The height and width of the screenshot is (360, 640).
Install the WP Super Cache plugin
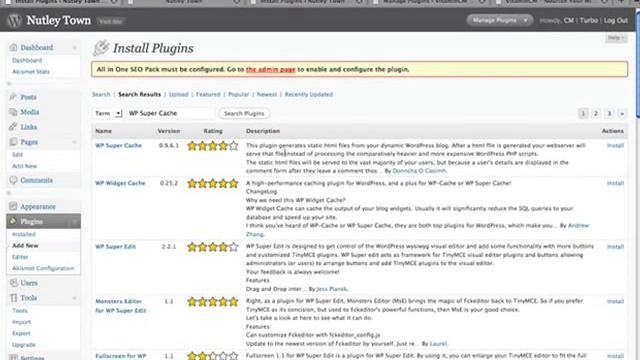615,146
